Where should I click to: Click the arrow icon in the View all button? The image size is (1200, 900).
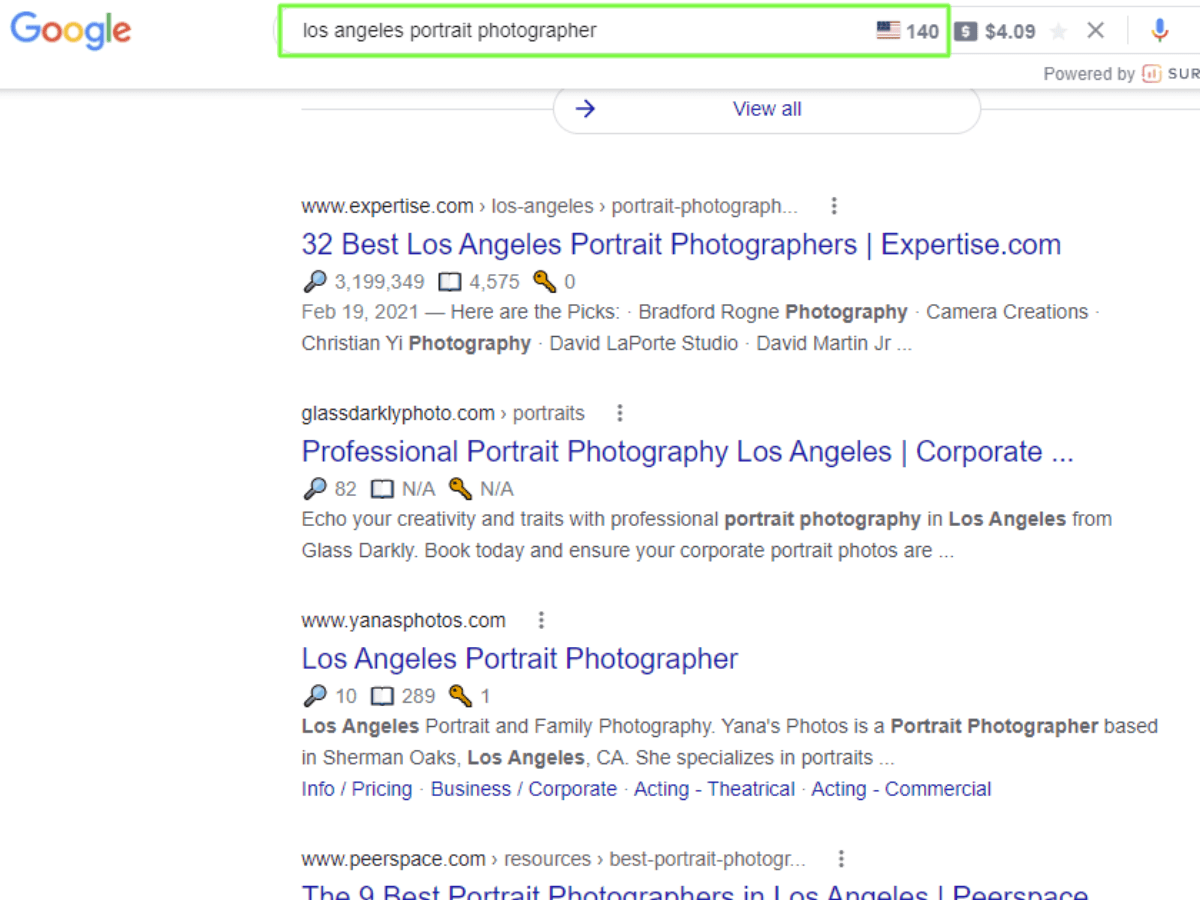(x=586, y=109)
